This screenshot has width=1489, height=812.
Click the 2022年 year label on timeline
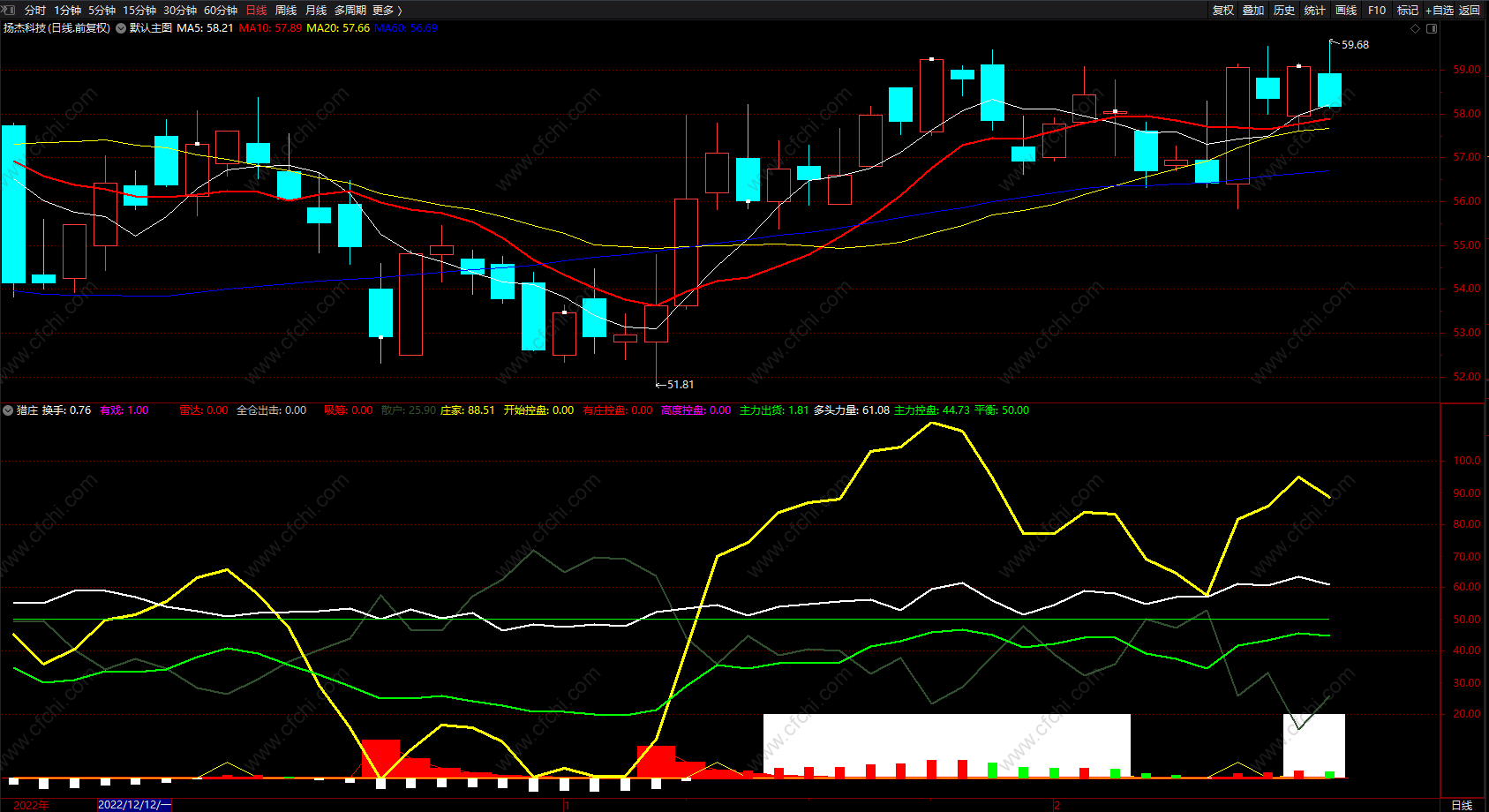coord(32,805)
